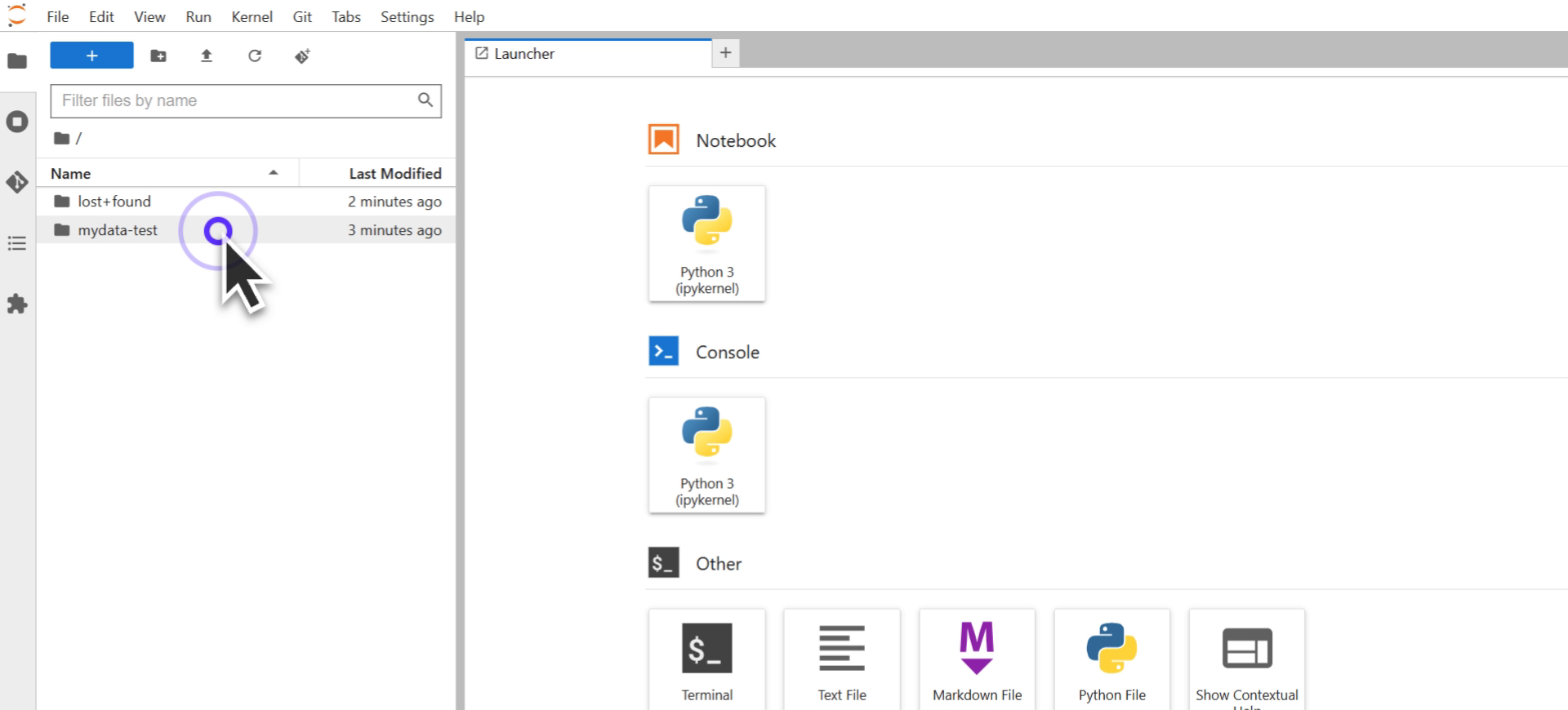
Task: Click '2 minutes ago' on lost+found row
Action: pyautogui.click(x=394, y=202)
